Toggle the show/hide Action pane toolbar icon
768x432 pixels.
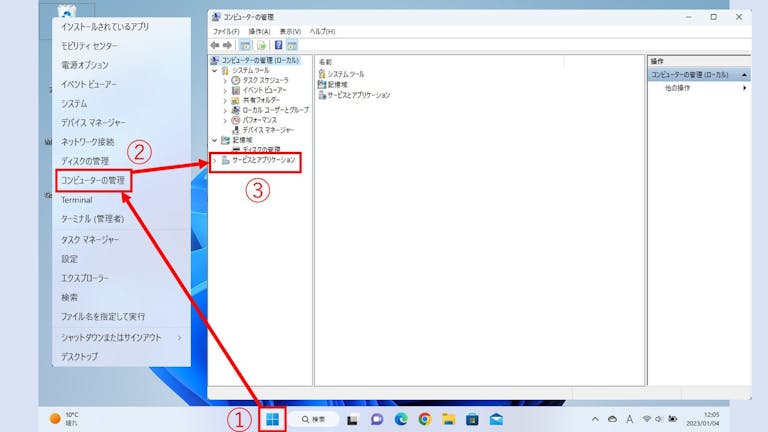tap(292, 46)
